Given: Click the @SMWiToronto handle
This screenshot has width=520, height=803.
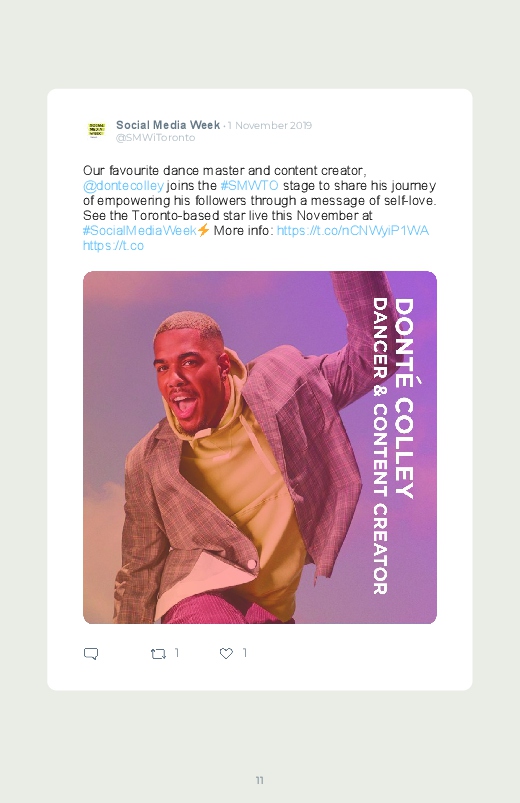Looking at the screenshot, I should click(x=156, y=138).
